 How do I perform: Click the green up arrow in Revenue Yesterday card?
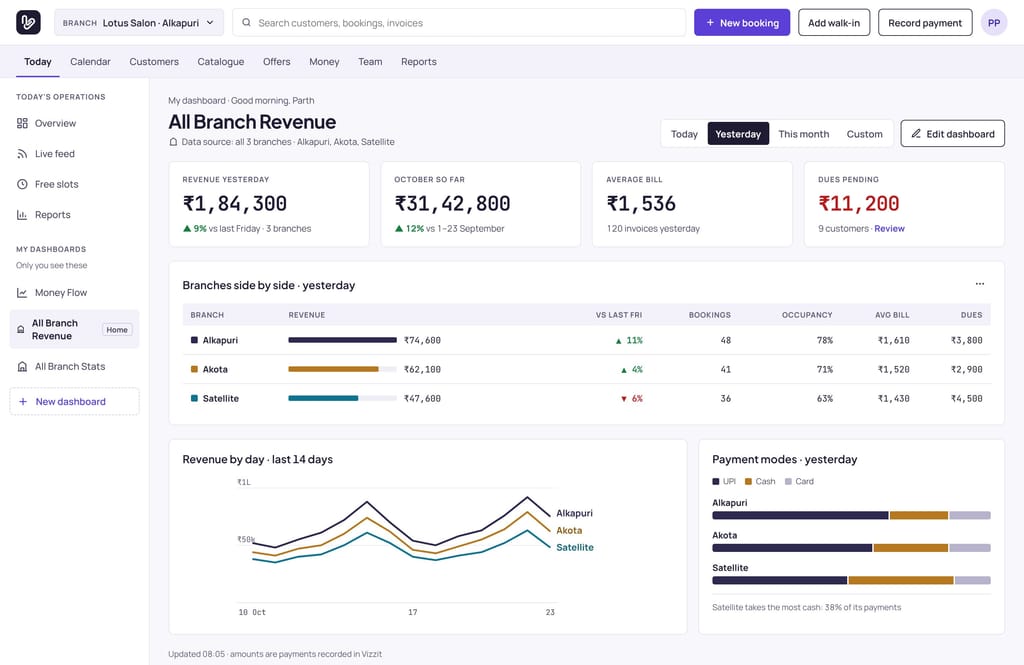point(187,229)
